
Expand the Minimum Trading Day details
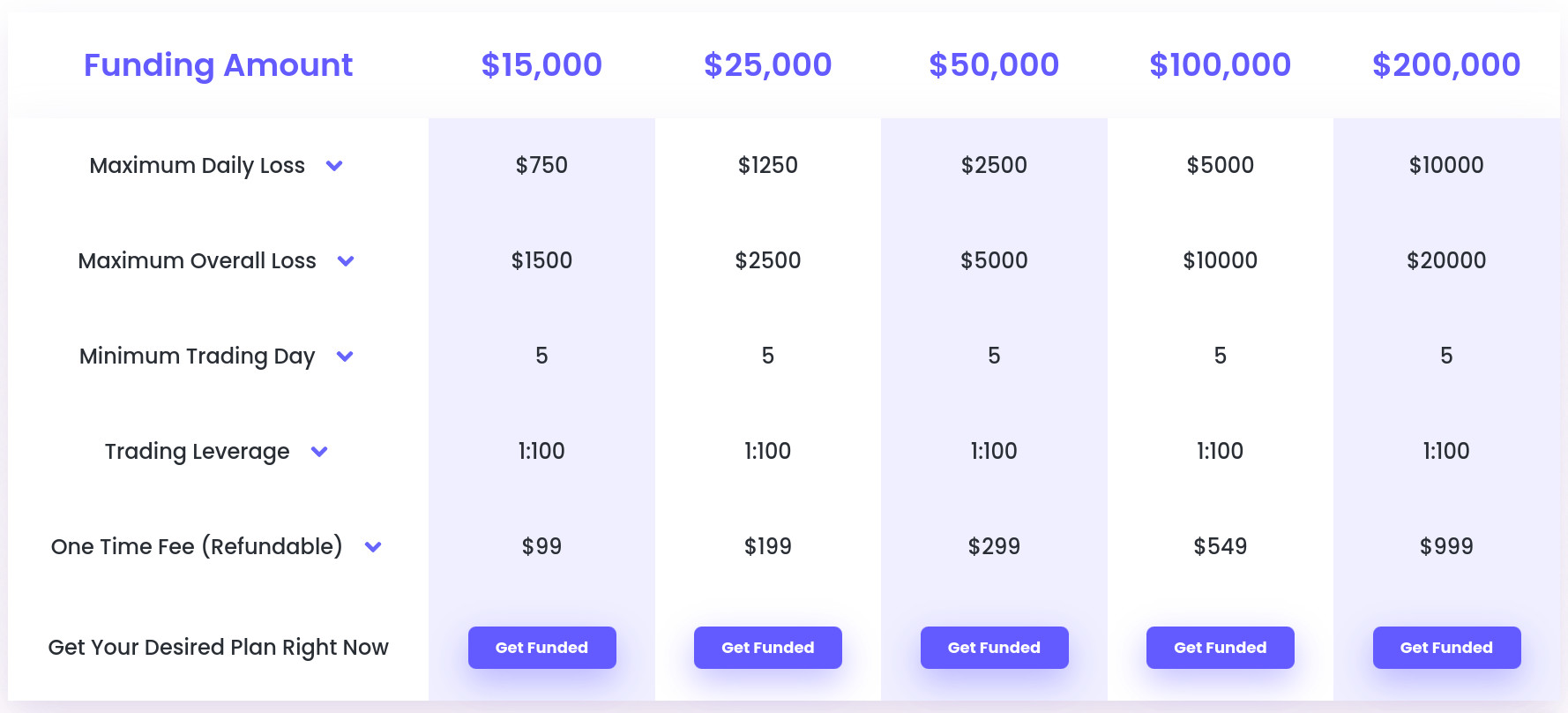pos(345,356)
